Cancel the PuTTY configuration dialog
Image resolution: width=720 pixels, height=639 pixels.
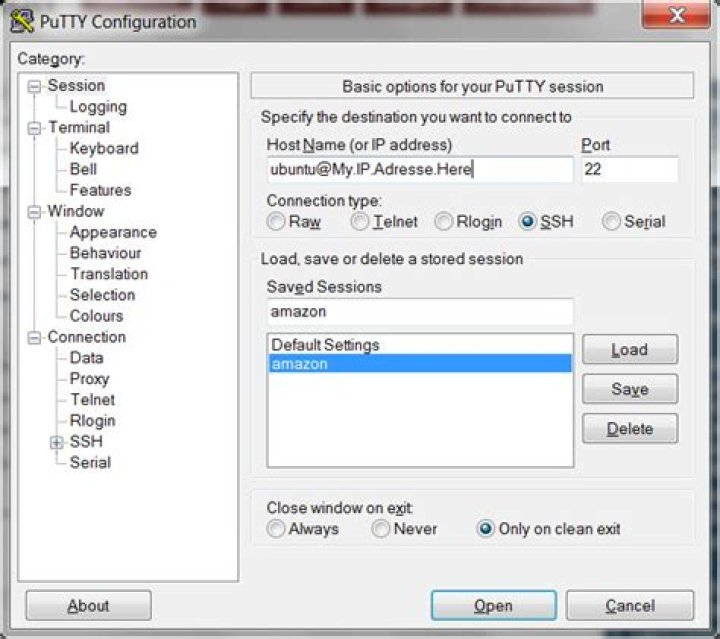pyautogui.click(x=630, y=606)
